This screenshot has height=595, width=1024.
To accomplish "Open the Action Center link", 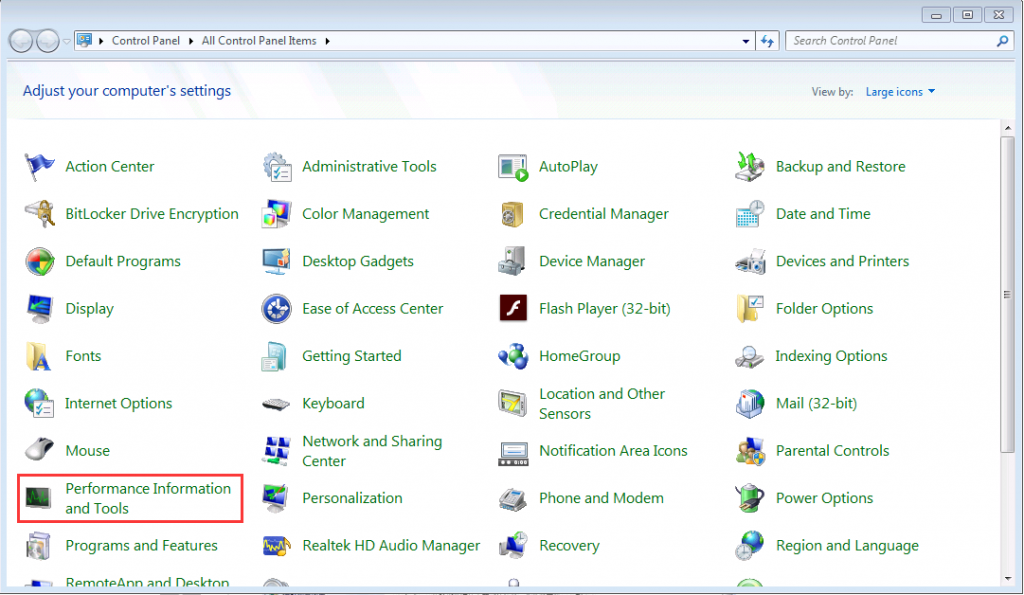I will click(x=110, y=167).
